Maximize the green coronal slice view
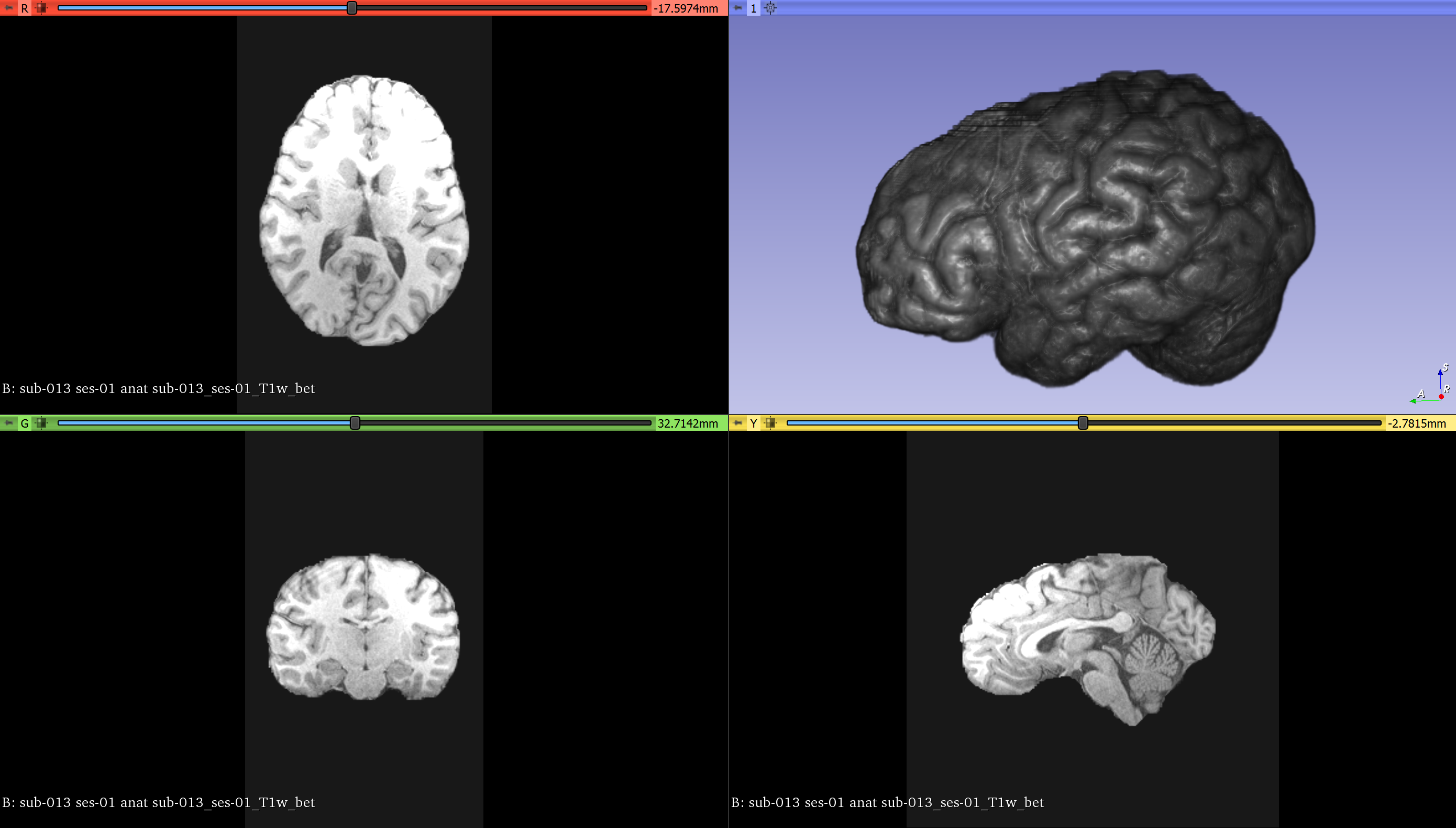This screenshot has height=828, width=1456. (41, 423)
